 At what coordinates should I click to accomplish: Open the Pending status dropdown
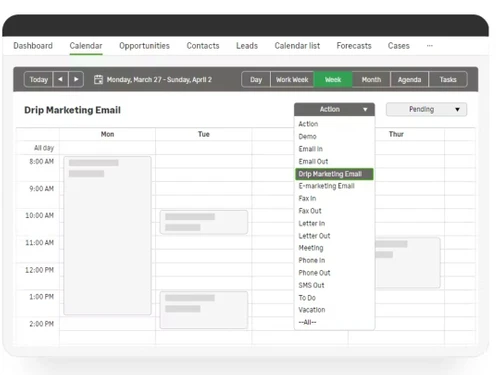426,109
